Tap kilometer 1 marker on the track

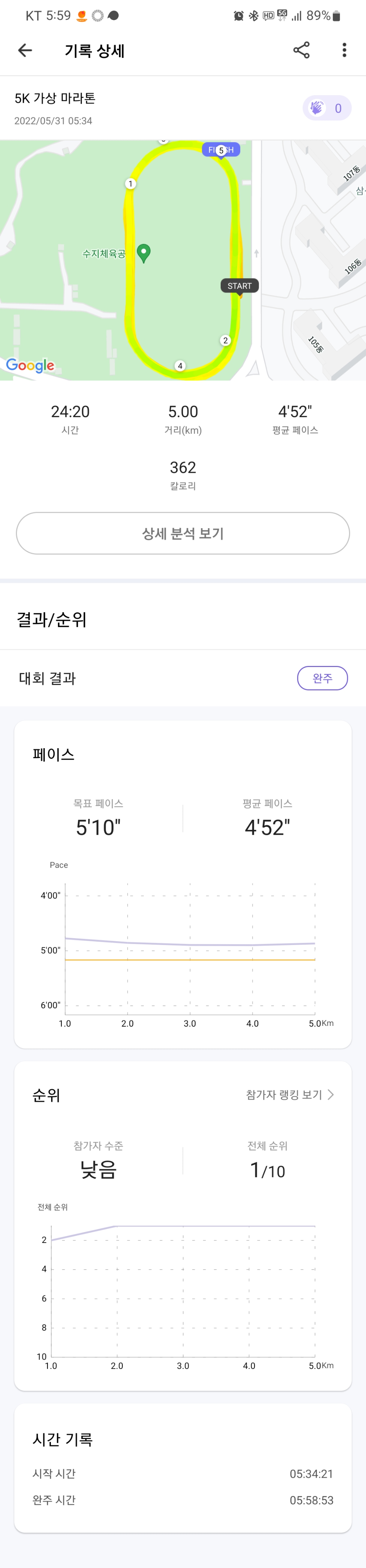tap(130, 184)
